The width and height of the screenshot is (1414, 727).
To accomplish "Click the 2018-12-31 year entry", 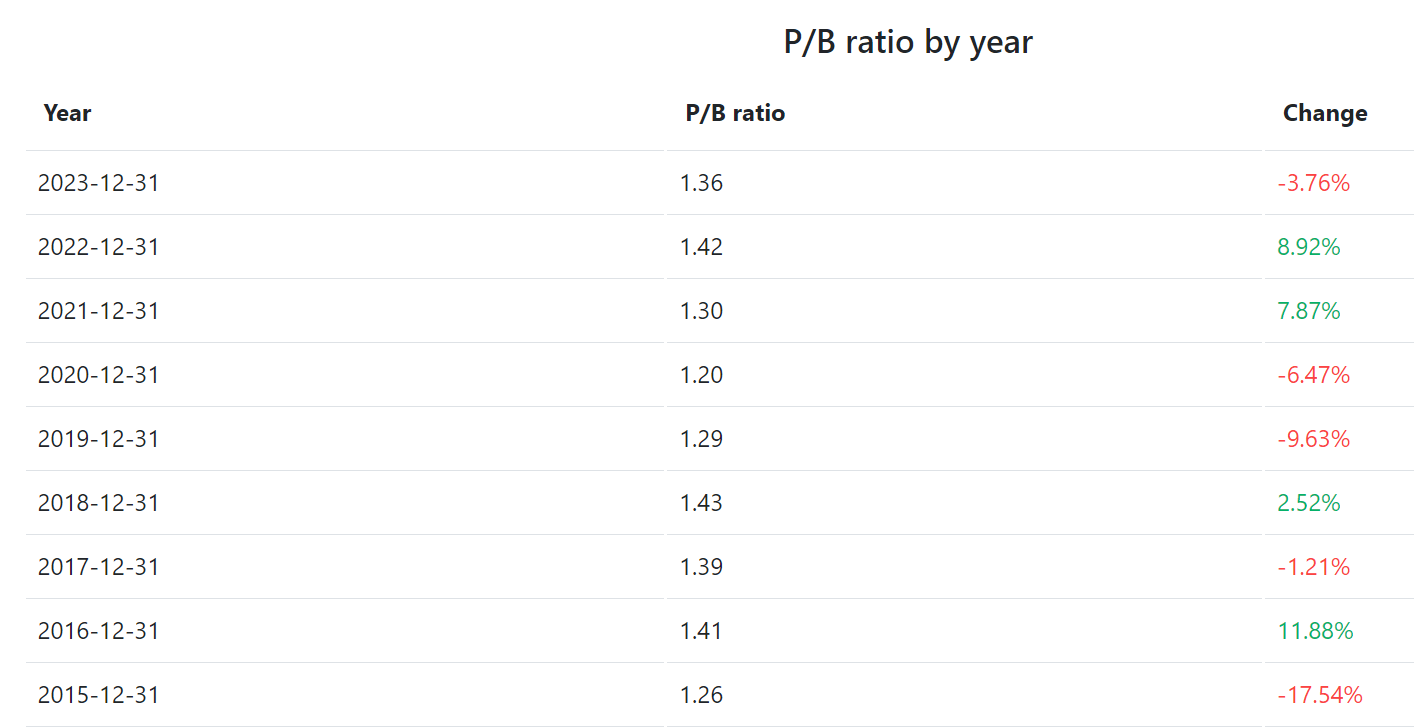I will [98, 503].
